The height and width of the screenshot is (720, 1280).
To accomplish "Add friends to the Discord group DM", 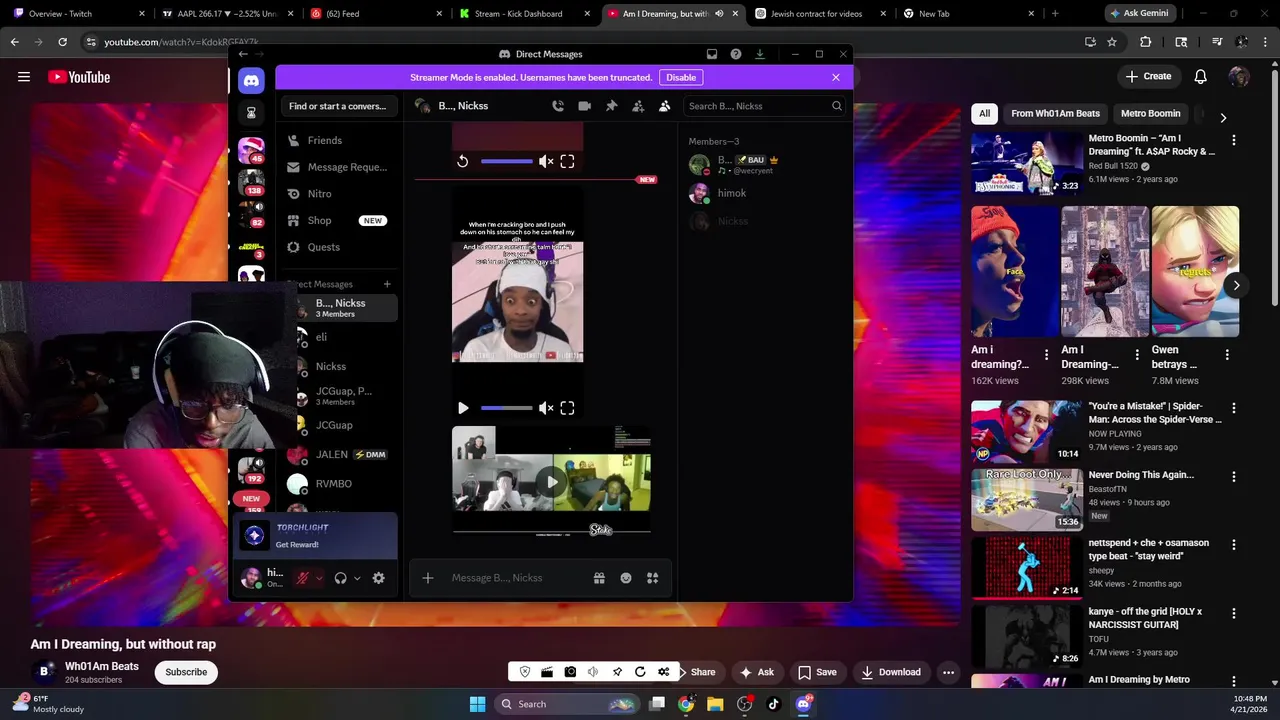I will tap(638, 106).
